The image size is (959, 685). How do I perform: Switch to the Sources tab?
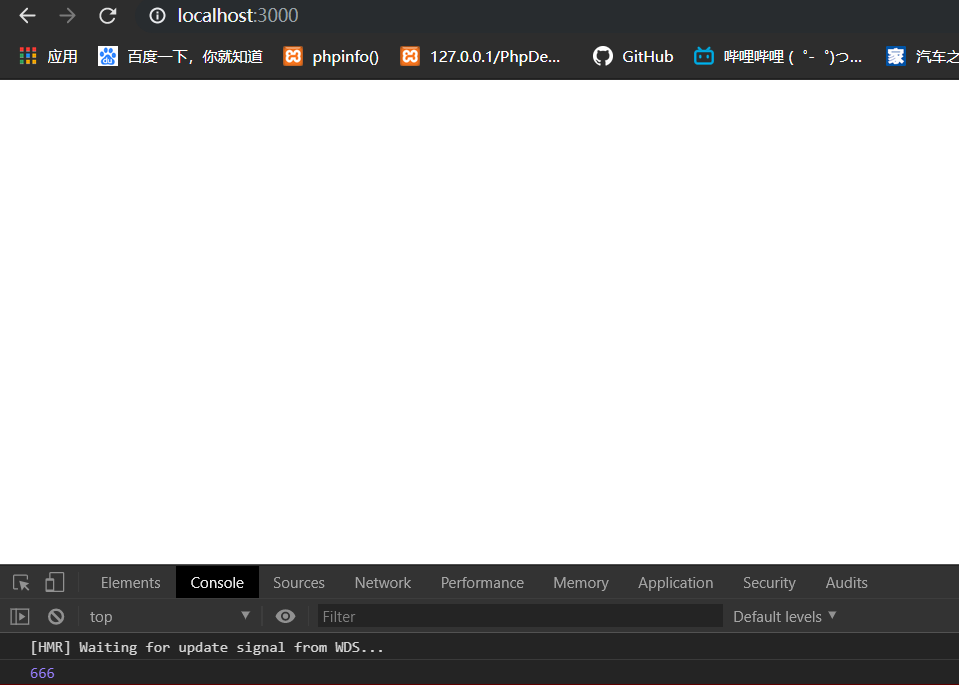pos(298,582)
